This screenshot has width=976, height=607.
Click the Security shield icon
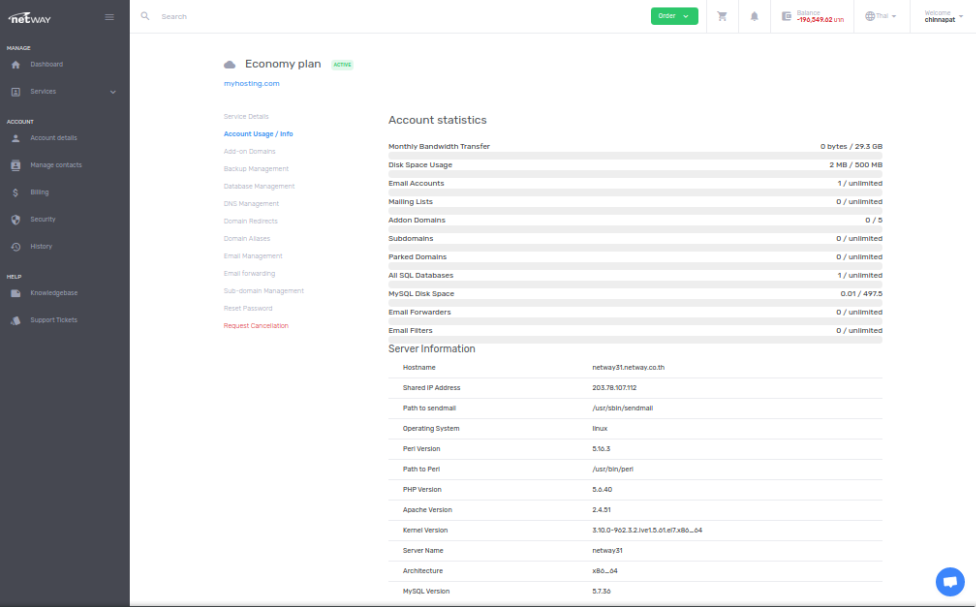(x=16, y=220)
